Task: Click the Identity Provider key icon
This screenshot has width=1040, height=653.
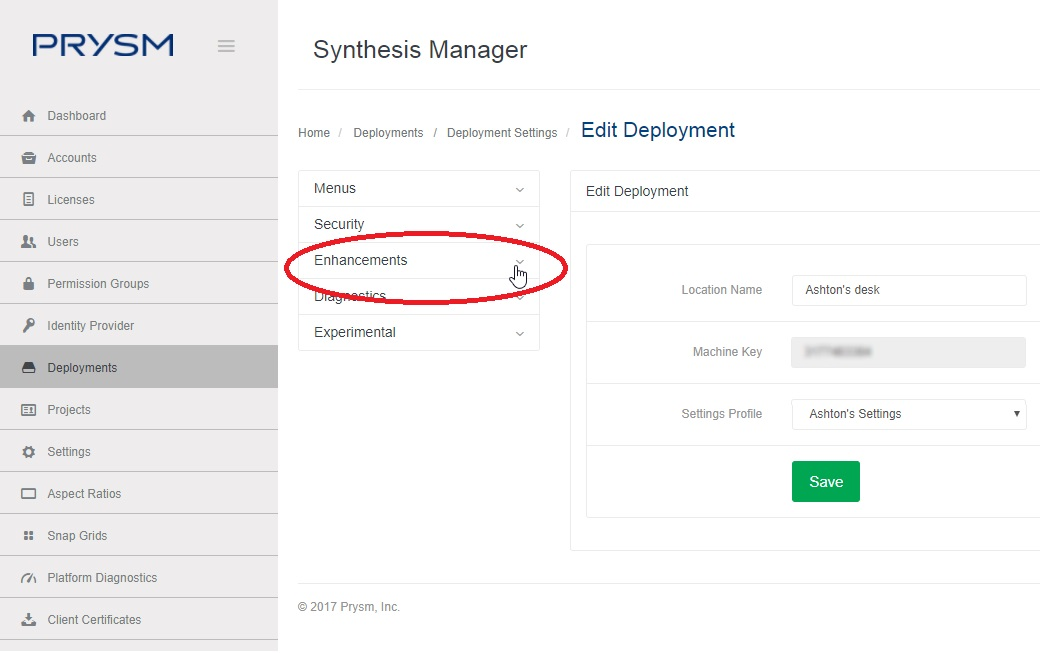Action: 29,326
